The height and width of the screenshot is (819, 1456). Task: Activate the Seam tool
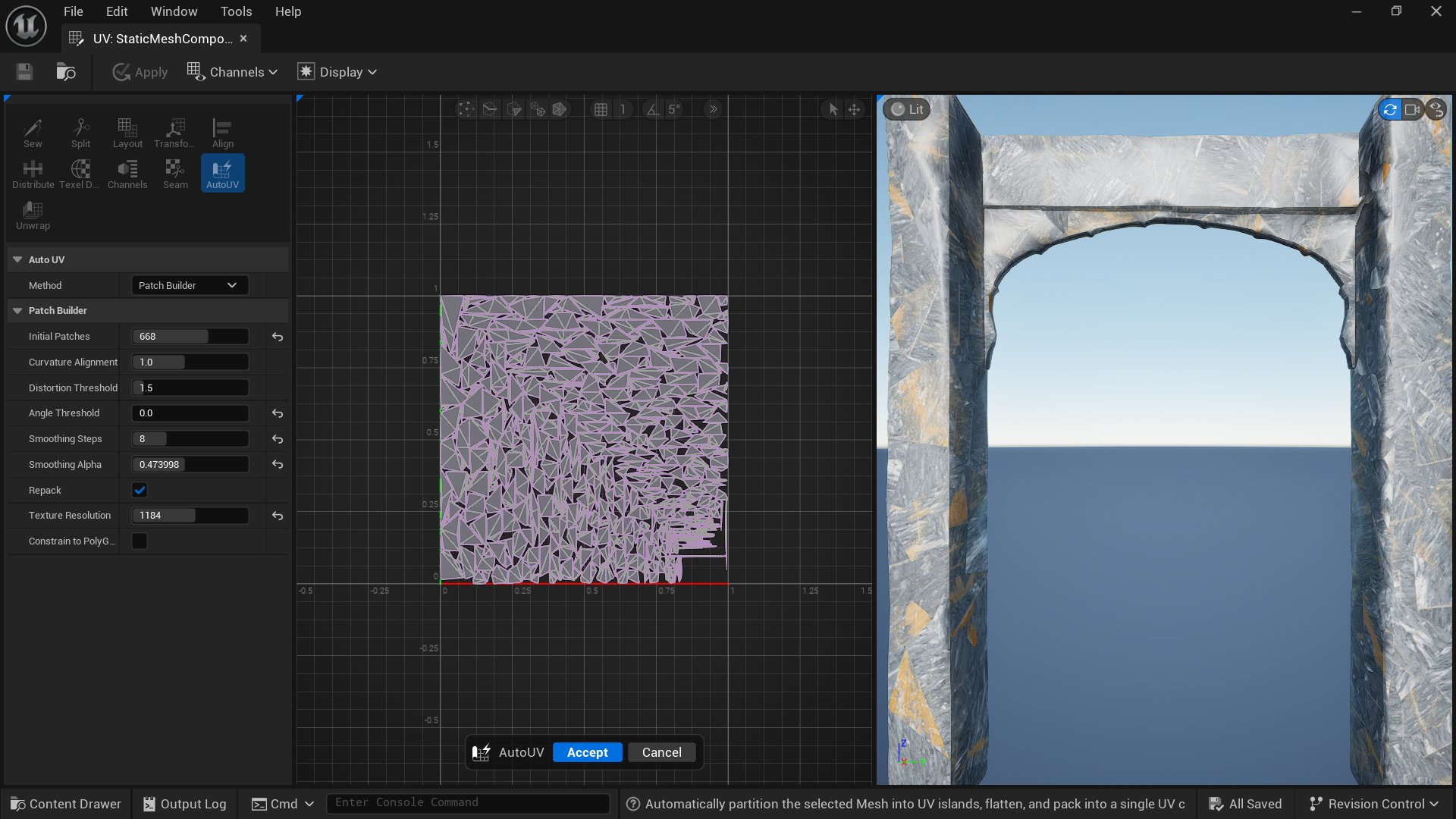175,174
